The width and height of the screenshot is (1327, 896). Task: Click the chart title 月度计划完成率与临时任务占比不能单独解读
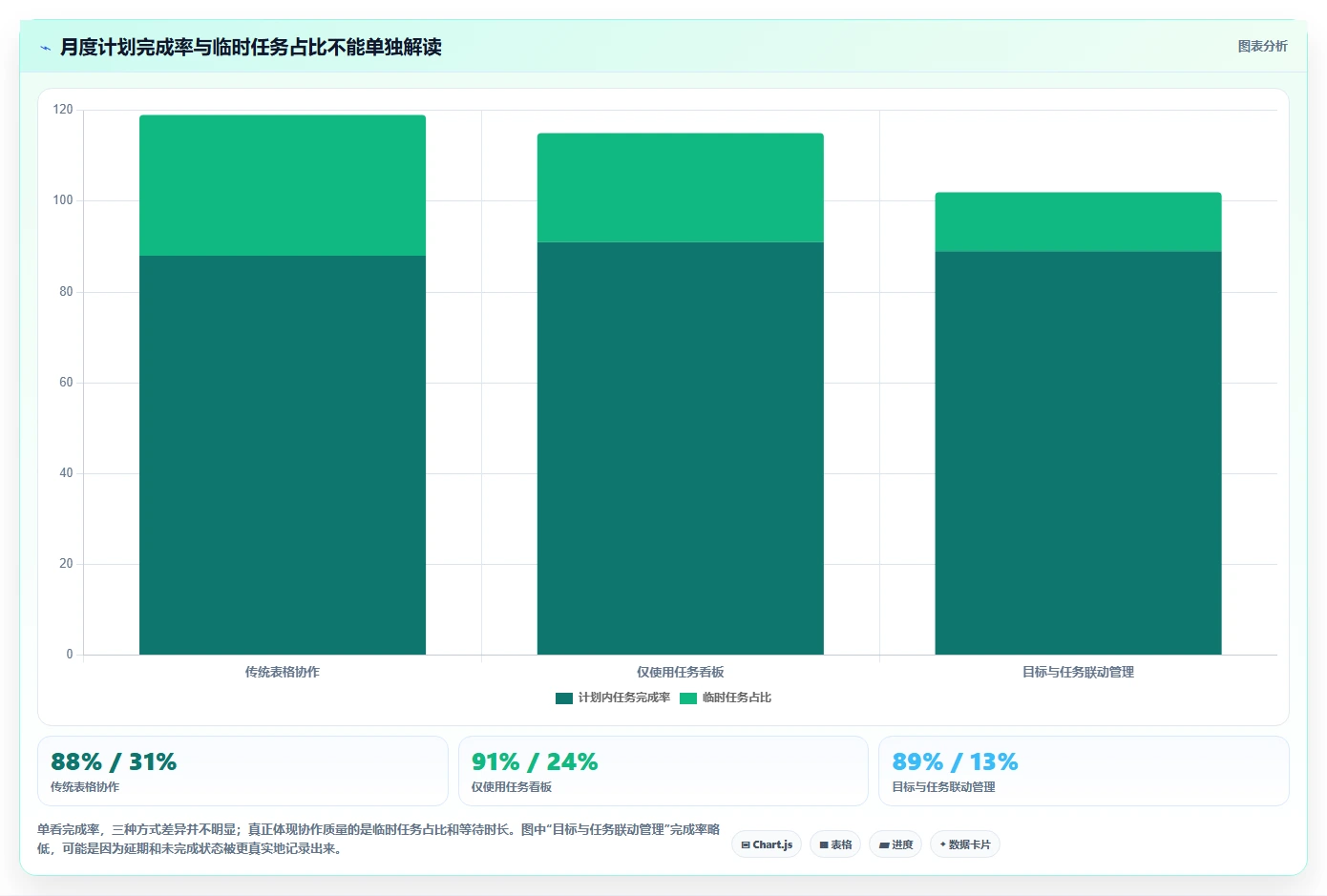point(251,48)
